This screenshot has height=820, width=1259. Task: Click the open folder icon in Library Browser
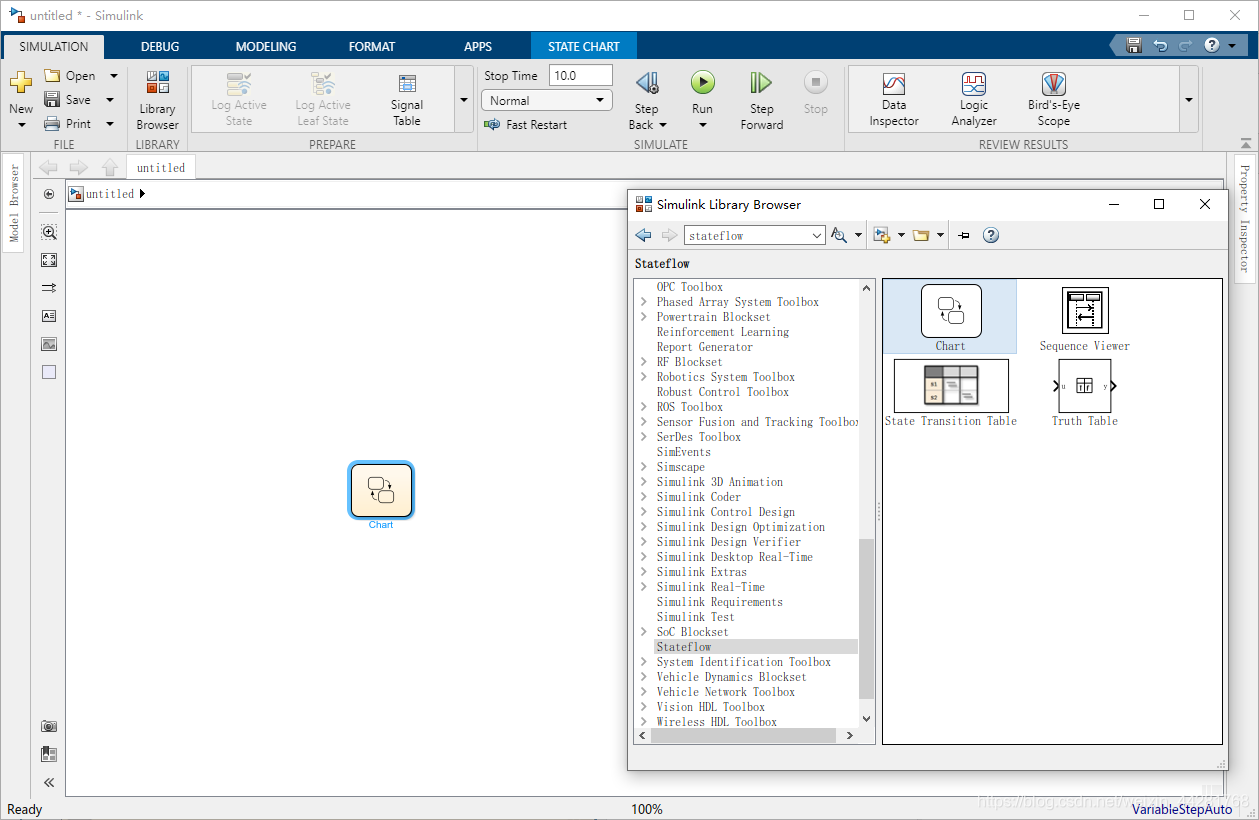921,235
